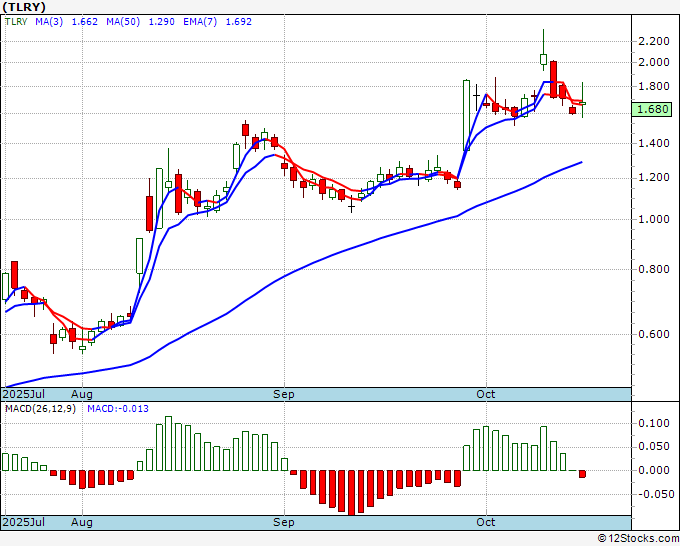Click the 2025Jul label on MACD axis
This screenshot has height=546, width=680.
pyautogui.click(x=24, y=522)
